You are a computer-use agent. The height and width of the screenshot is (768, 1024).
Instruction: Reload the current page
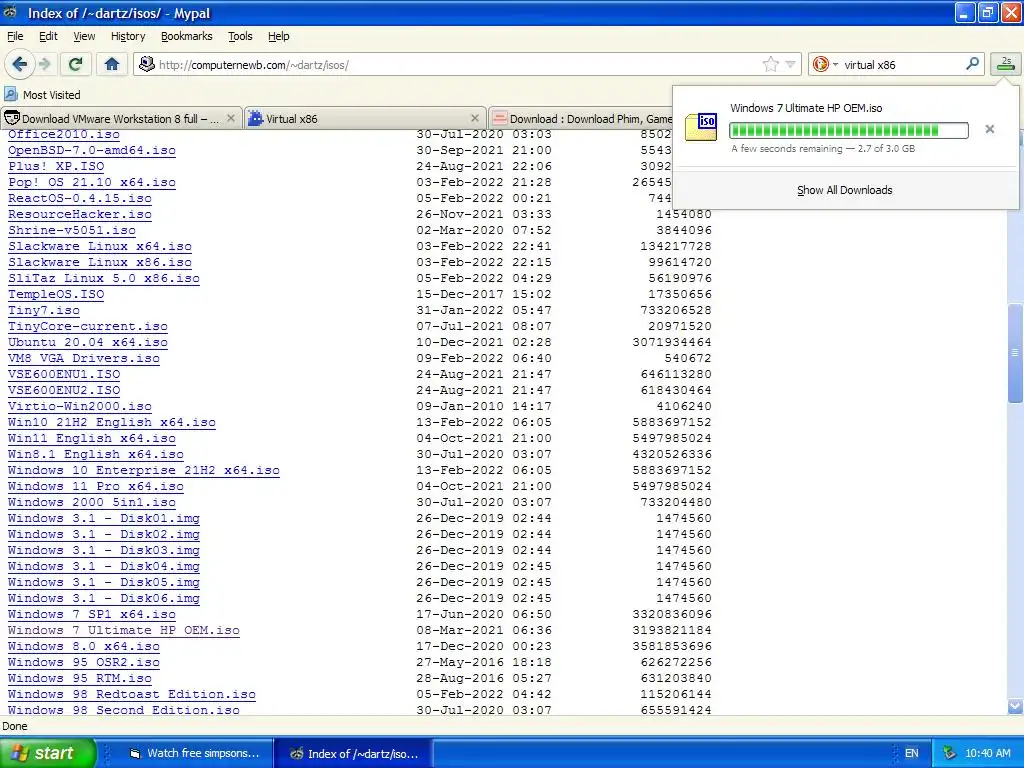coord(76,64)
